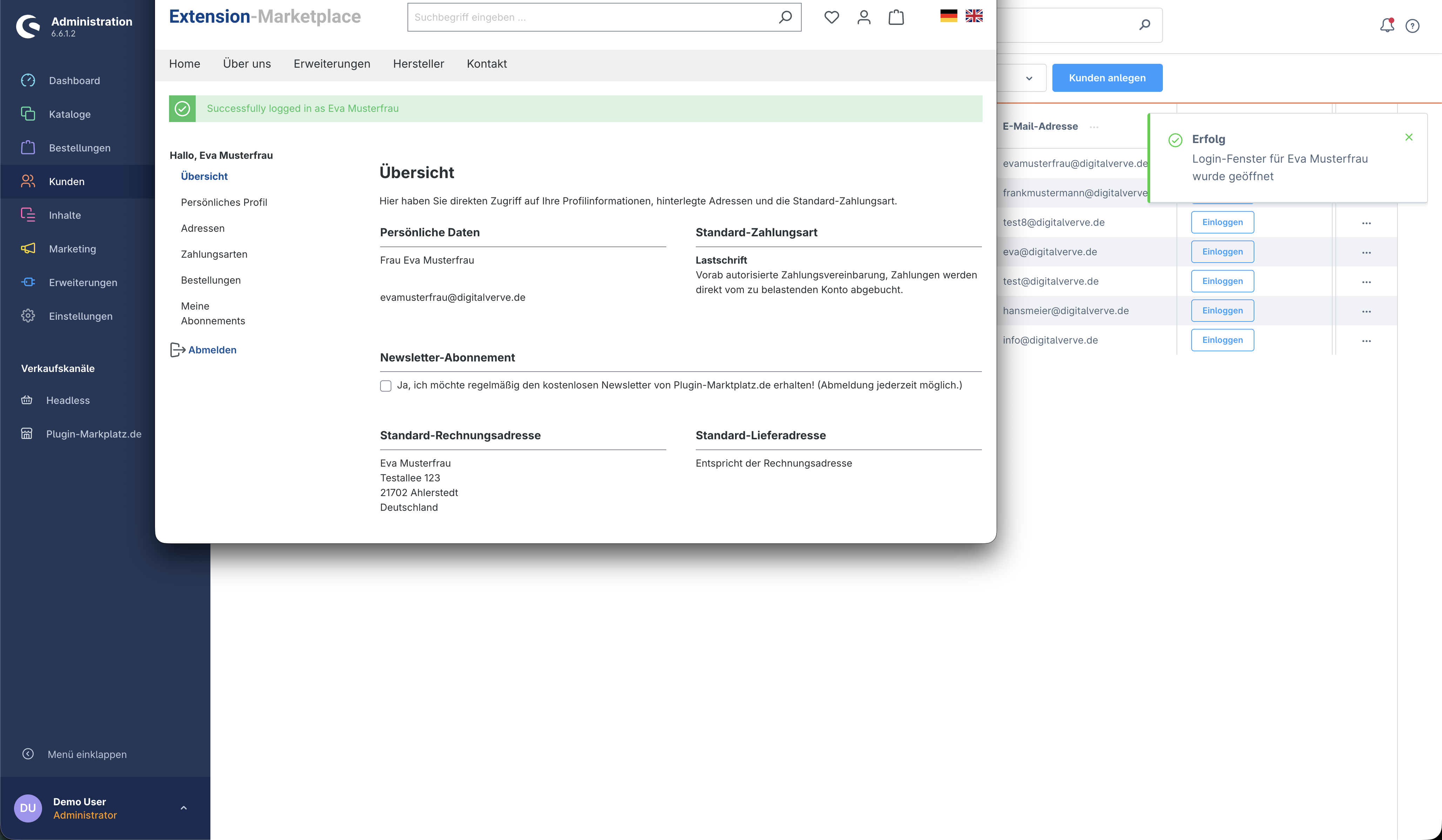Expand the Demo User profile menu
The image size is (1442, 840).
pyautogui.click(x=184, y=808)
